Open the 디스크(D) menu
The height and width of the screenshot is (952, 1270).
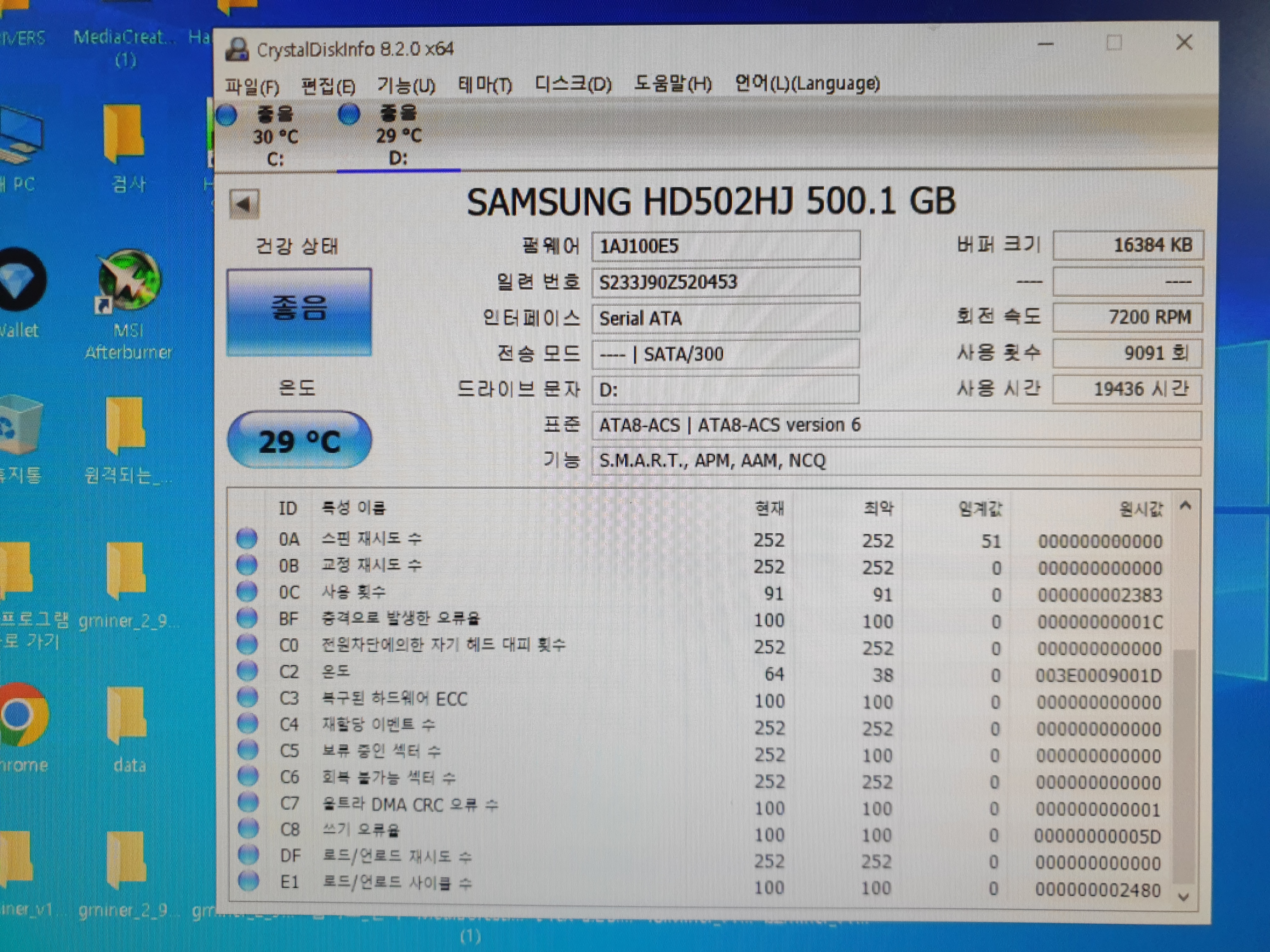(573, 84)
